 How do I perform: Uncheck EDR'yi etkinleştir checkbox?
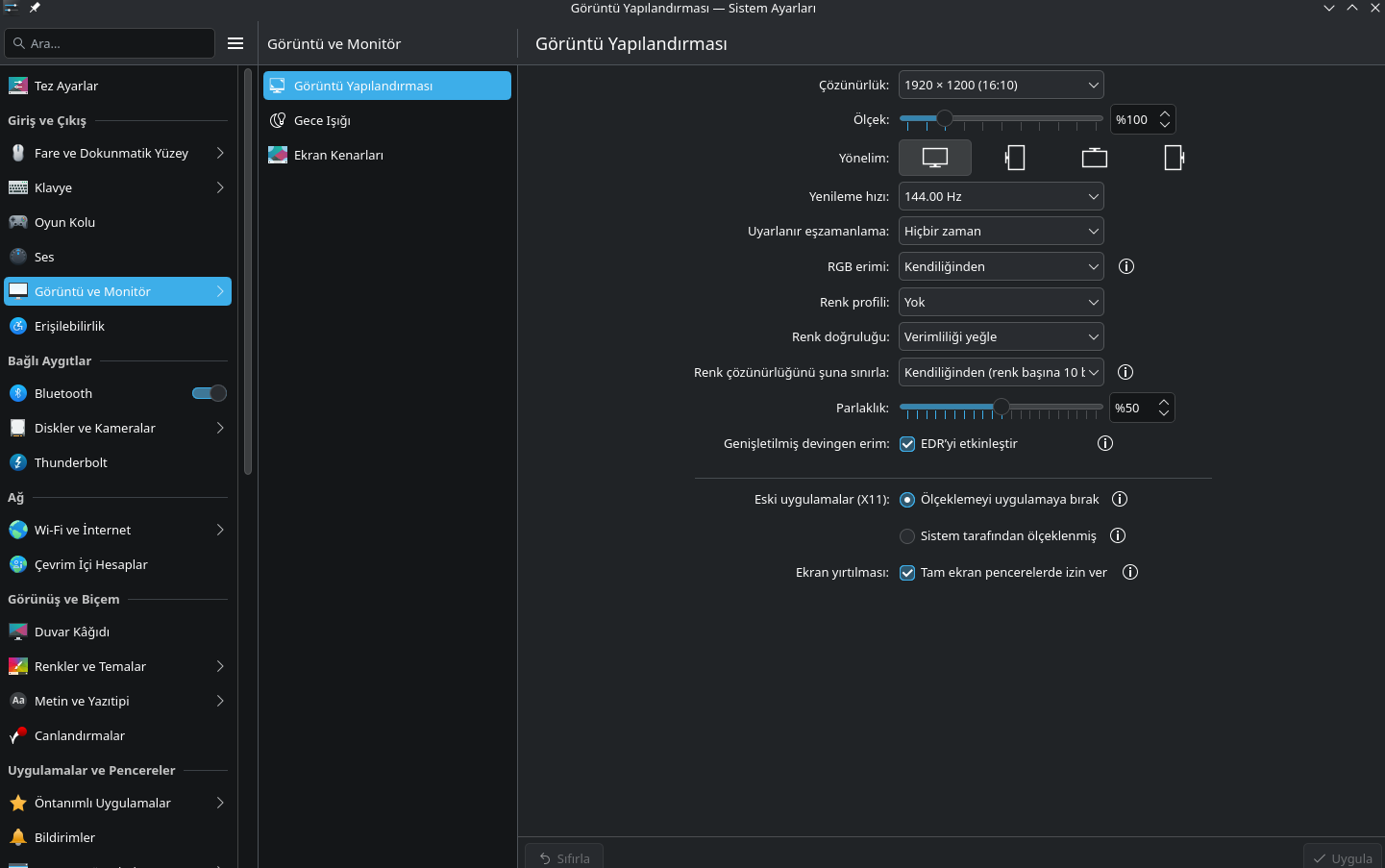coord(907,444)
